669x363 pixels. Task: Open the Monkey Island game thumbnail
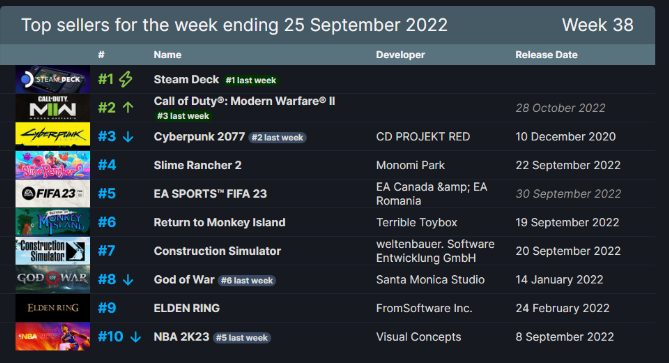52,222
